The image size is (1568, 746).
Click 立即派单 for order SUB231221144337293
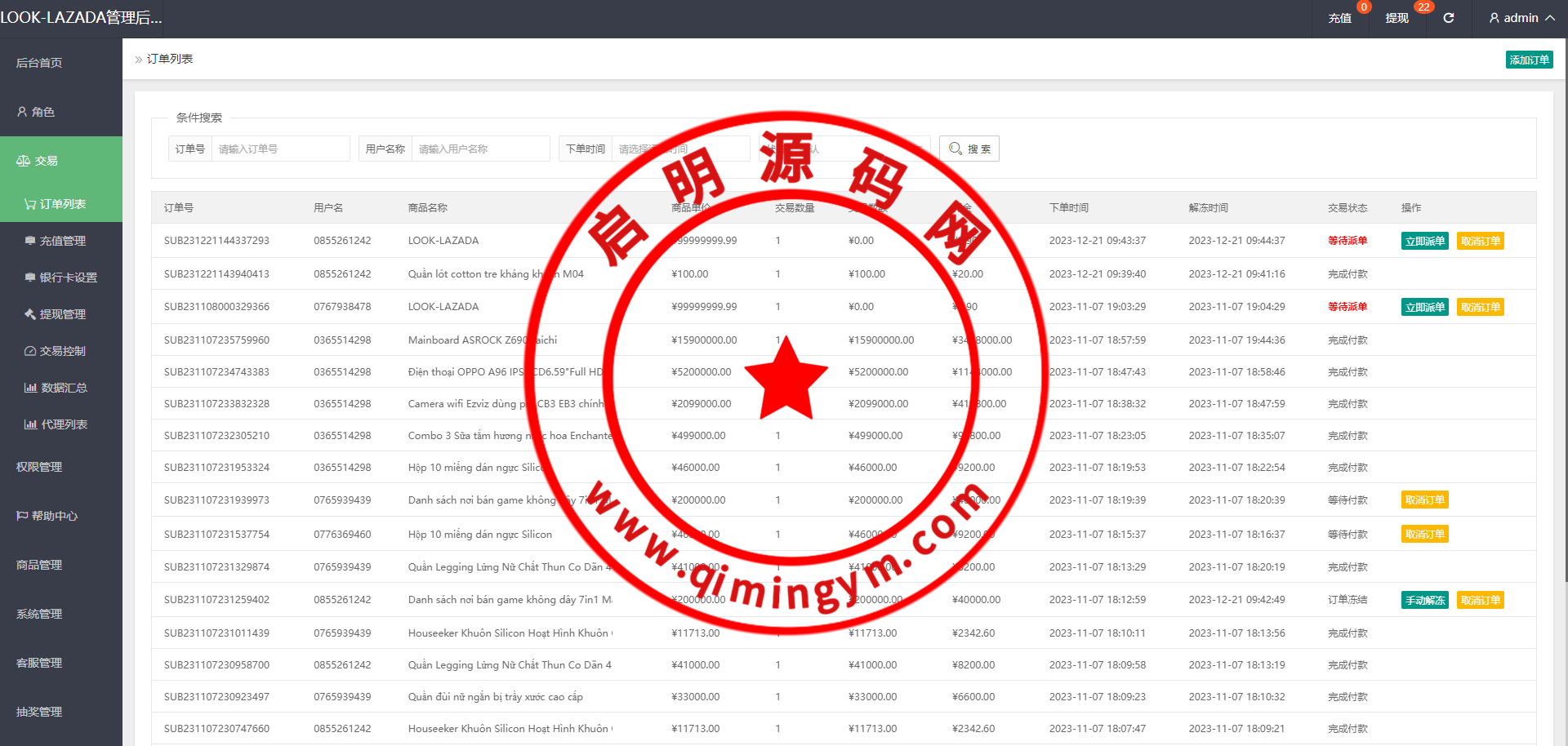tap(1424, 241)
